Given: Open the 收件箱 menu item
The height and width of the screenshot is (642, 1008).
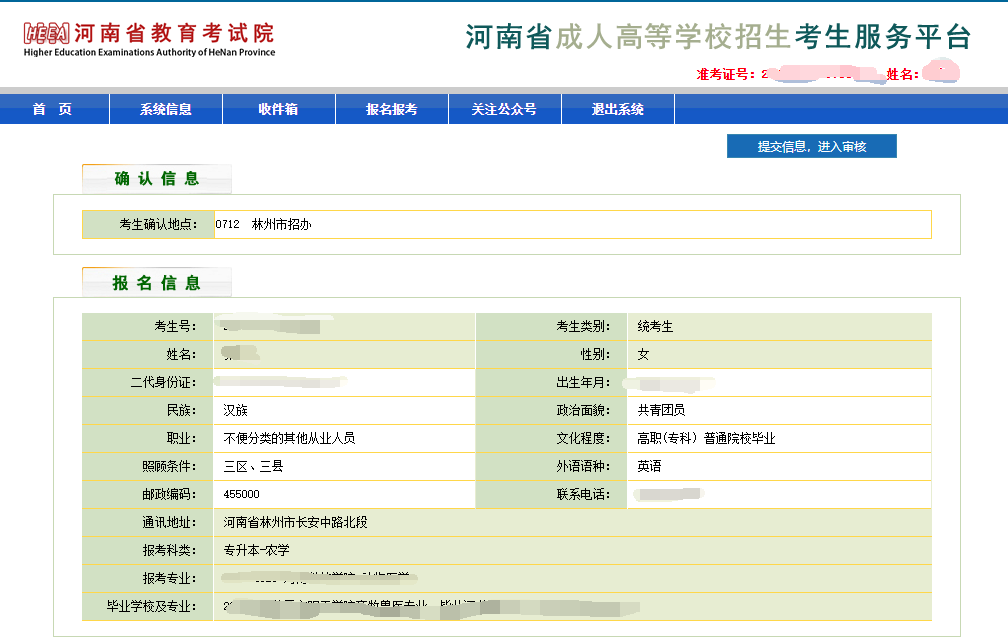Looking at the screenshot, I should [x=278, y=109].
